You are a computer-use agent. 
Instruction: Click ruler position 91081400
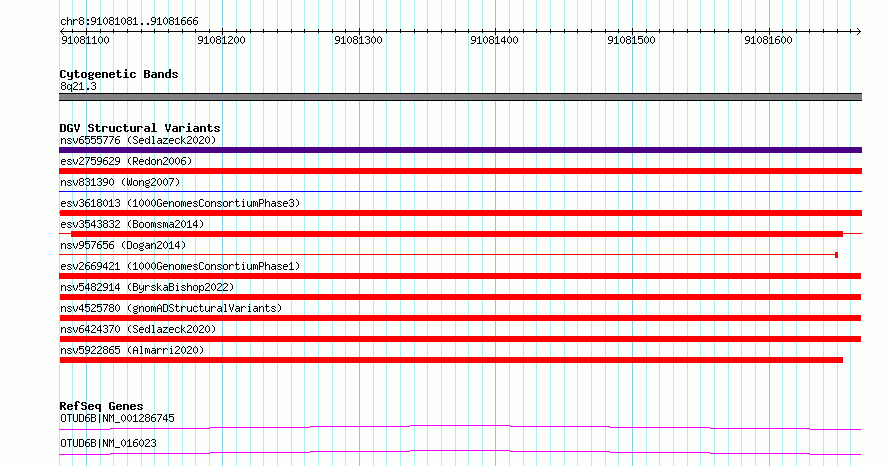point(494,40)
